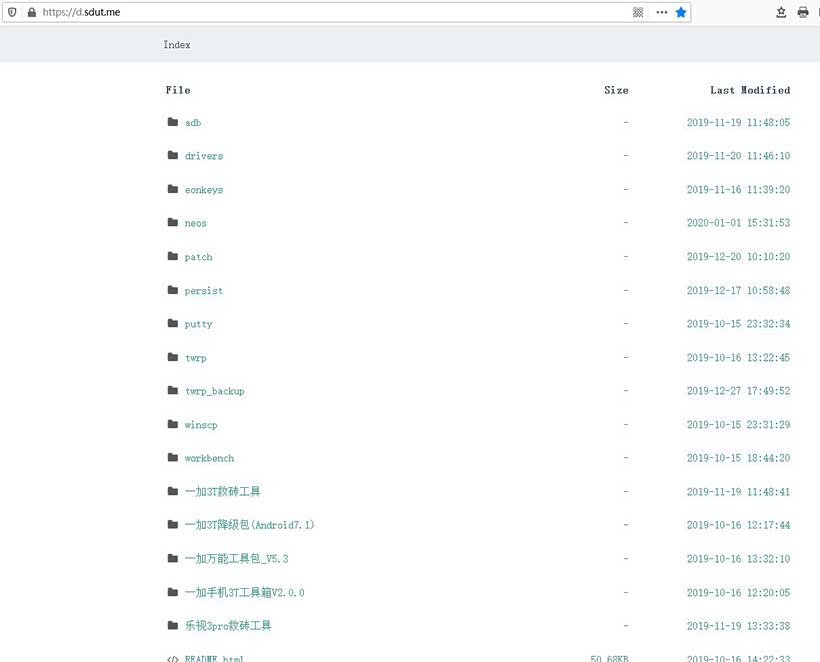
Task: Click the print icon in toolbar
Action: tap(802, 12)
